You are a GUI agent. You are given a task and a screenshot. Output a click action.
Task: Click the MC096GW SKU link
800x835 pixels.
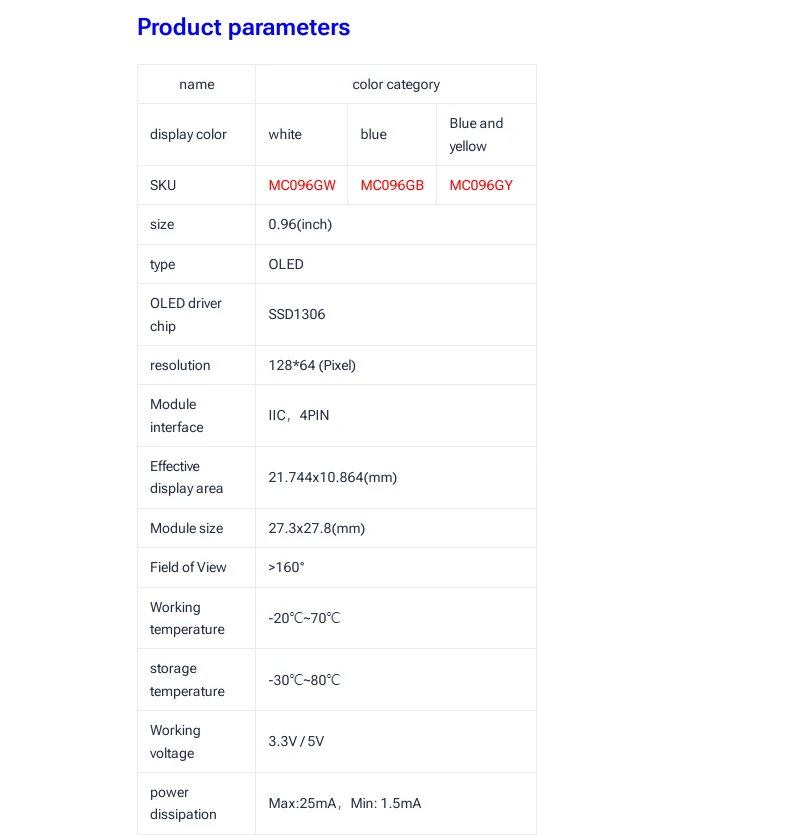(x=302, y=185)
